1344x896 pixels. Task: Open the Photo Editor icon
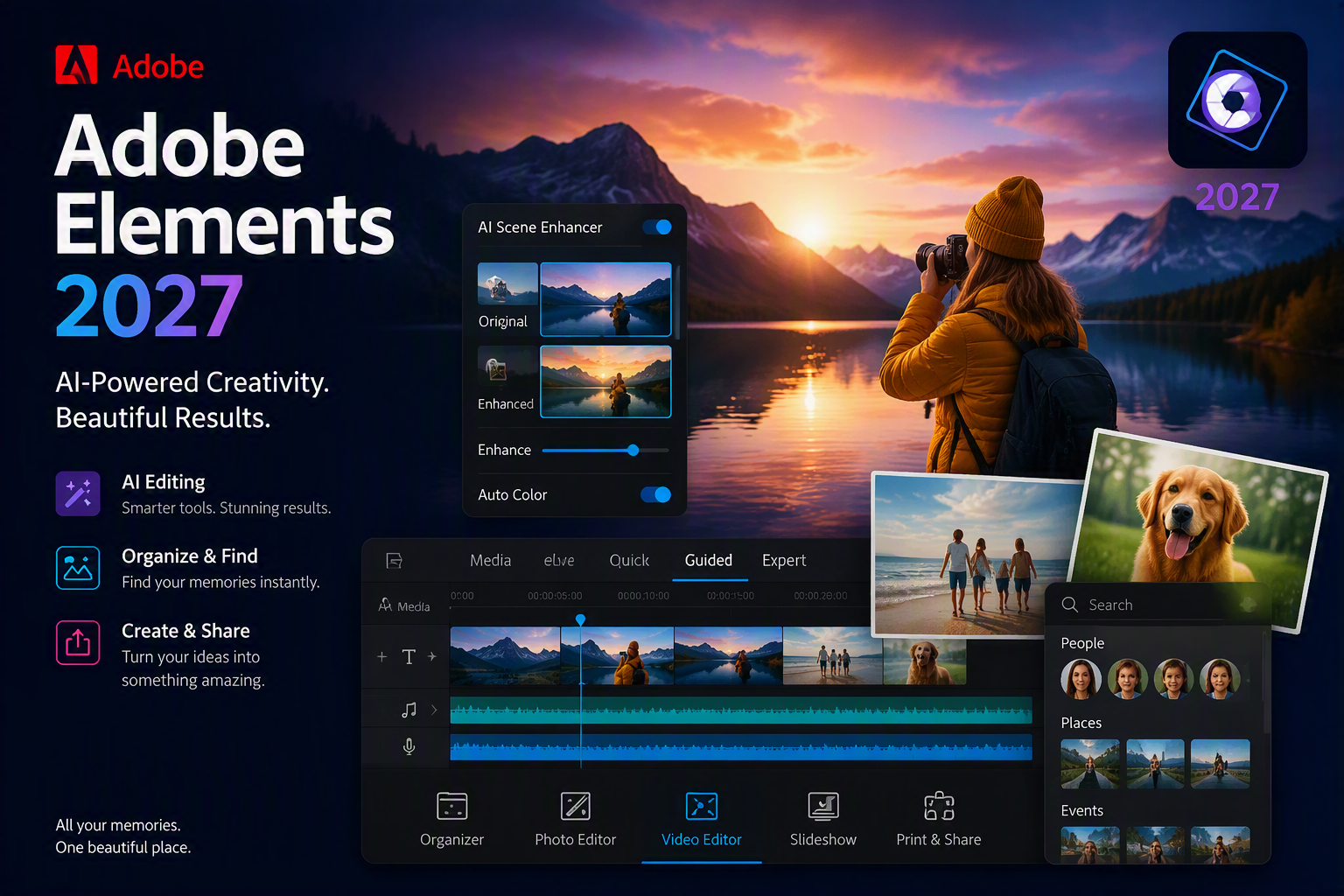tap(576, 806)
